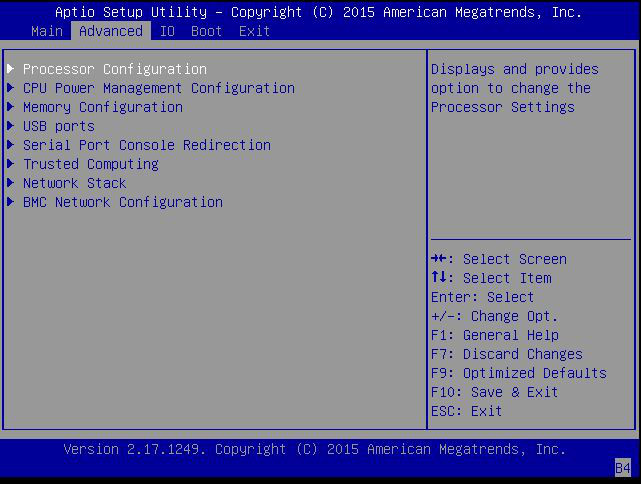
Task: Click the arrow beside Network Stack
Action: point(11,183)
